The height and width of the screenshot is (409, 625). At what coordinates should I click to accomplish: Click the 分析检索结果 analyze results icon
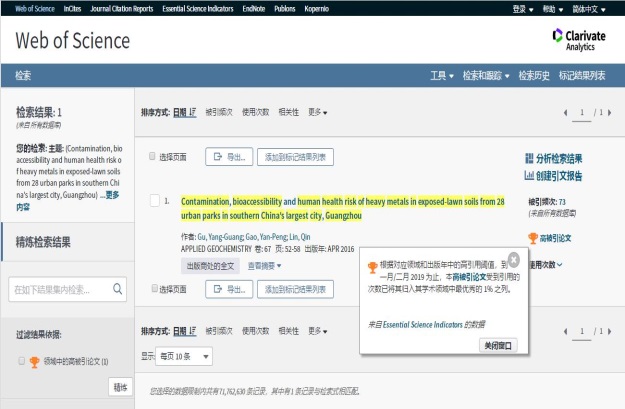coord(529,158)
